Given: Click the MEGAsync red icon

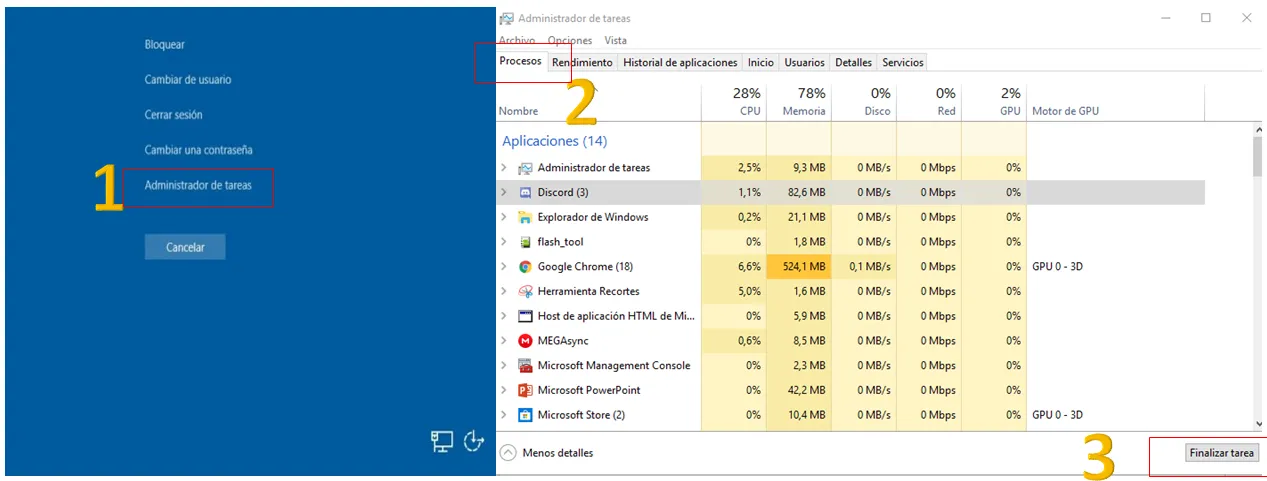Looking at the screenshot, I should pos(525,341).
